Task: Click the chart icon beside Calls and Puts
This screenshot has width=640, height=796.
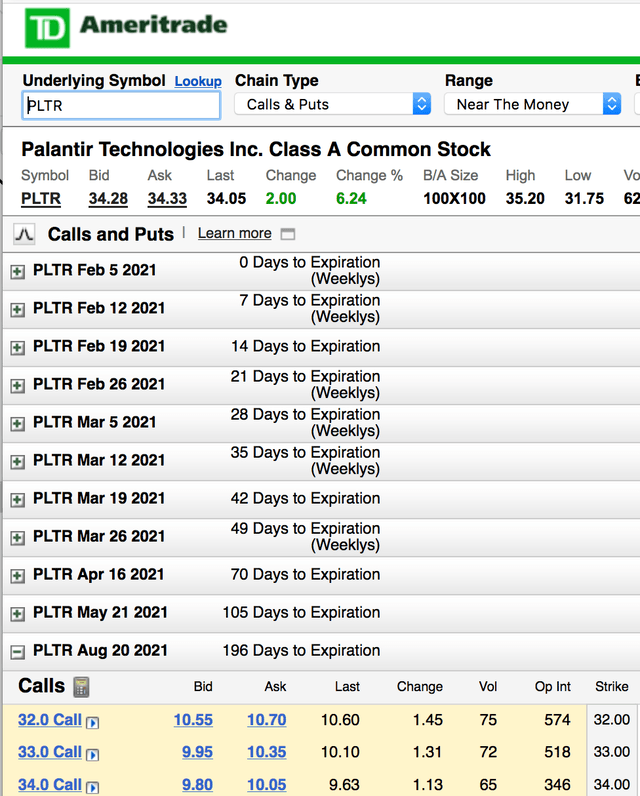Action: pyautogui.click(x=24, y=234)
